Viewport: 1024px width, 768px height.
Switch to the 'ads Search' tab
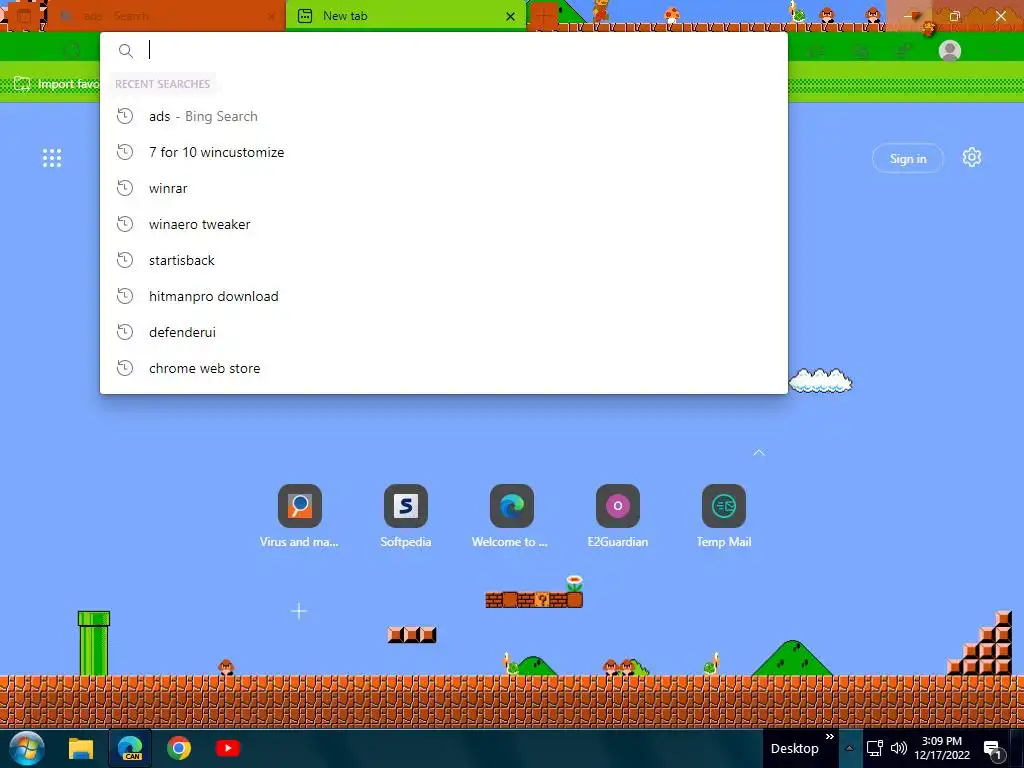click(167, 16)
